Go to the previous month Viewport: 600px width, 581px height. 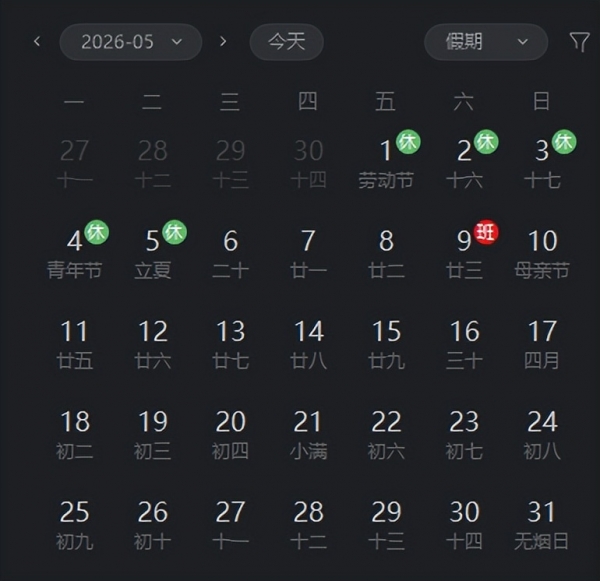[x=37, y=42]
